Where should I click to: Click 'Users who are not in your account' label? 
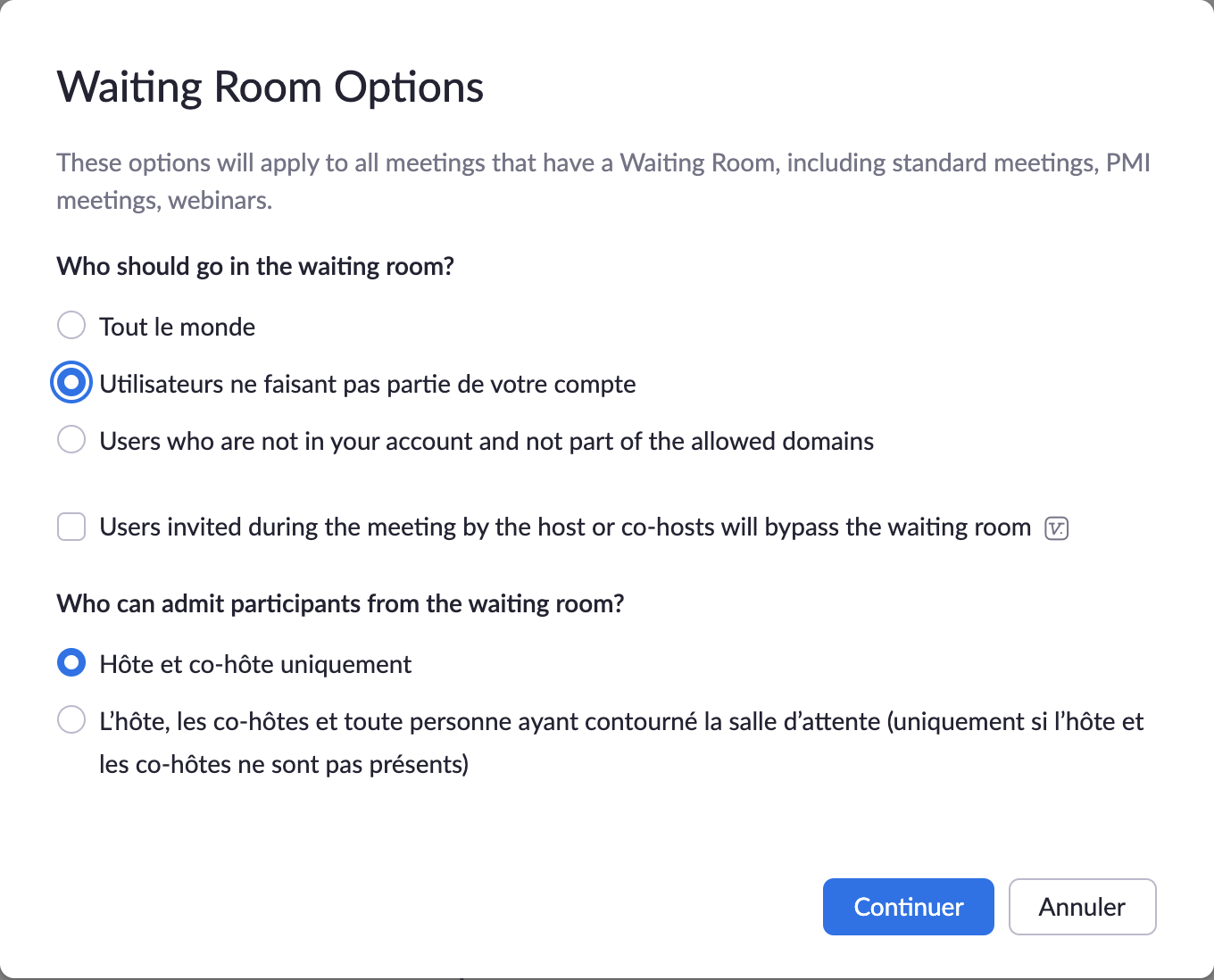click(x=486, y=441)
